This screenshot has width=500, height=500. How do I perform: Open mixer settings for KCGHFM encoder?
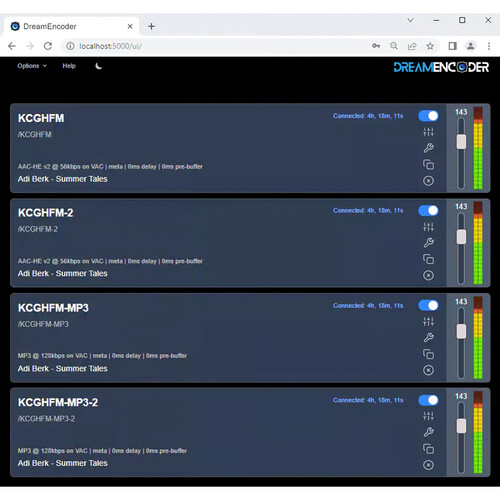coord(428,132)
